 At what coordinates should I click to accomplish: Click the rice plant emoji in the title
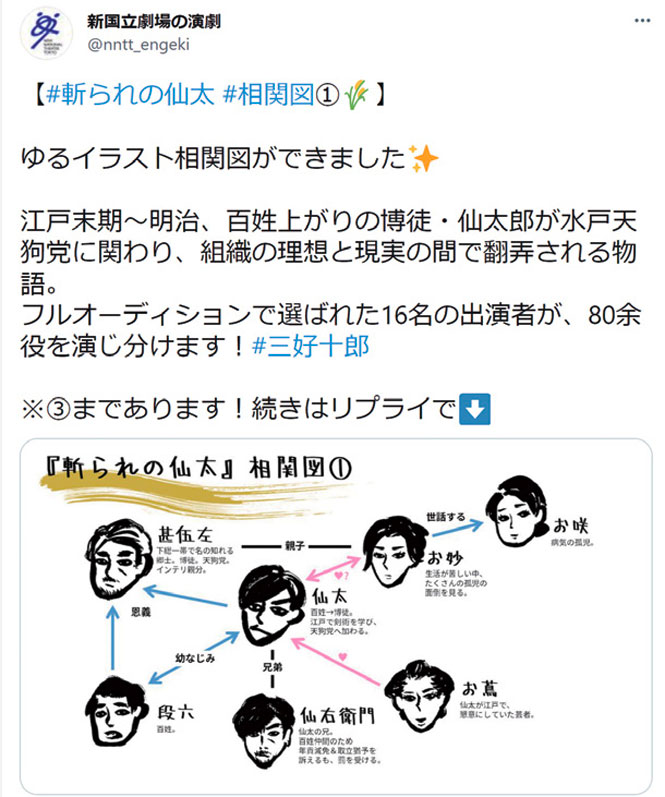(357, 95)
